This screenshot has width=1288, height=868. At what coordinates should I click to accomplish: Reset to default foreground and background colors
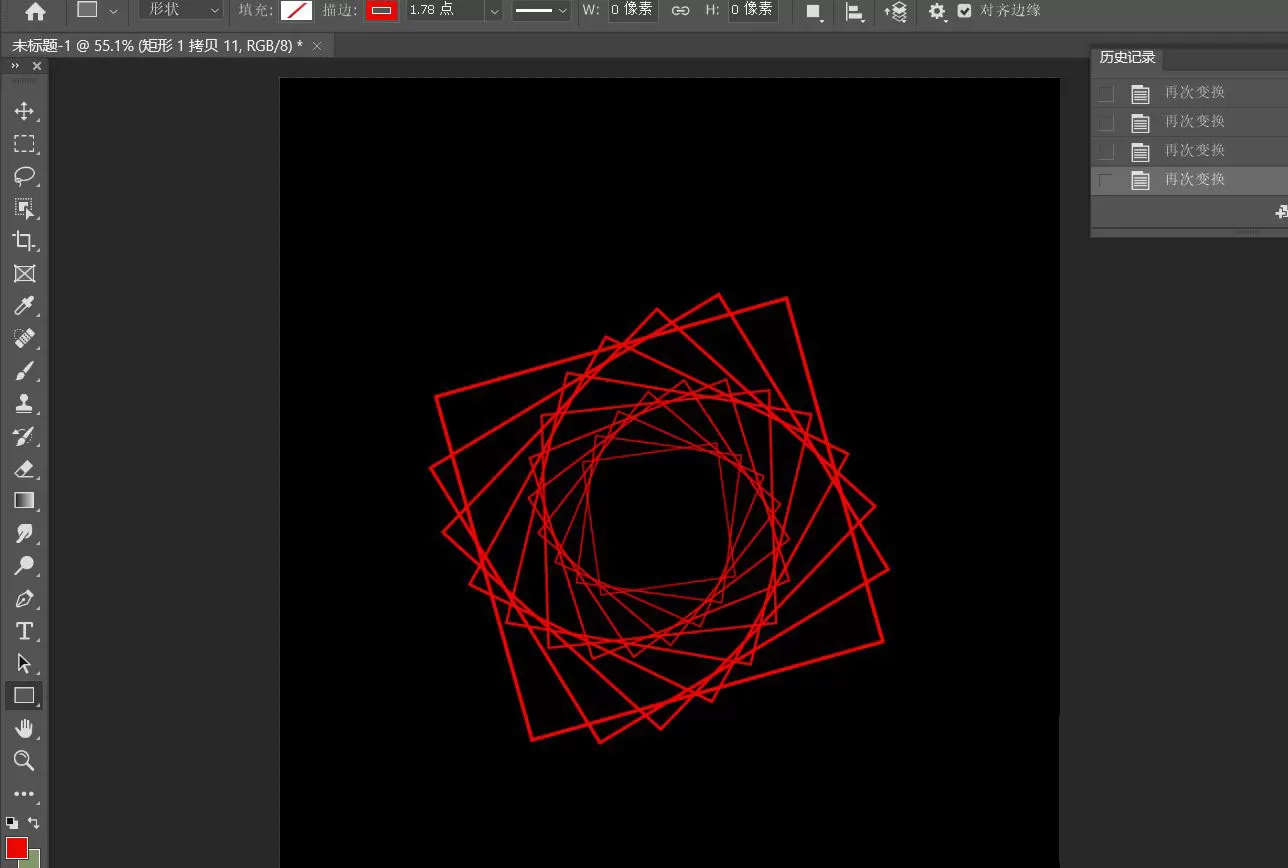11,822
